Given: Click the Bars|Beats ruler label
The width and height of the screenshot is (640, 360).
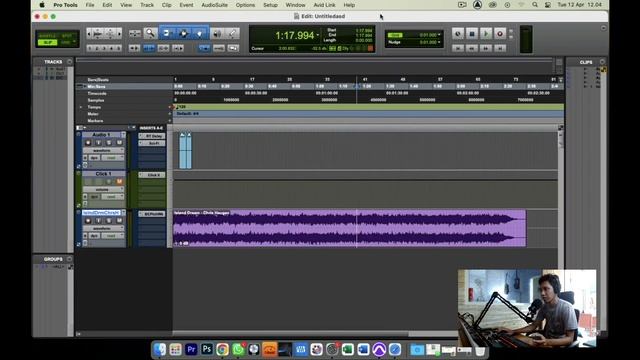Looking at the screenshot, I should pyautogui.click(x=98, y=80).
